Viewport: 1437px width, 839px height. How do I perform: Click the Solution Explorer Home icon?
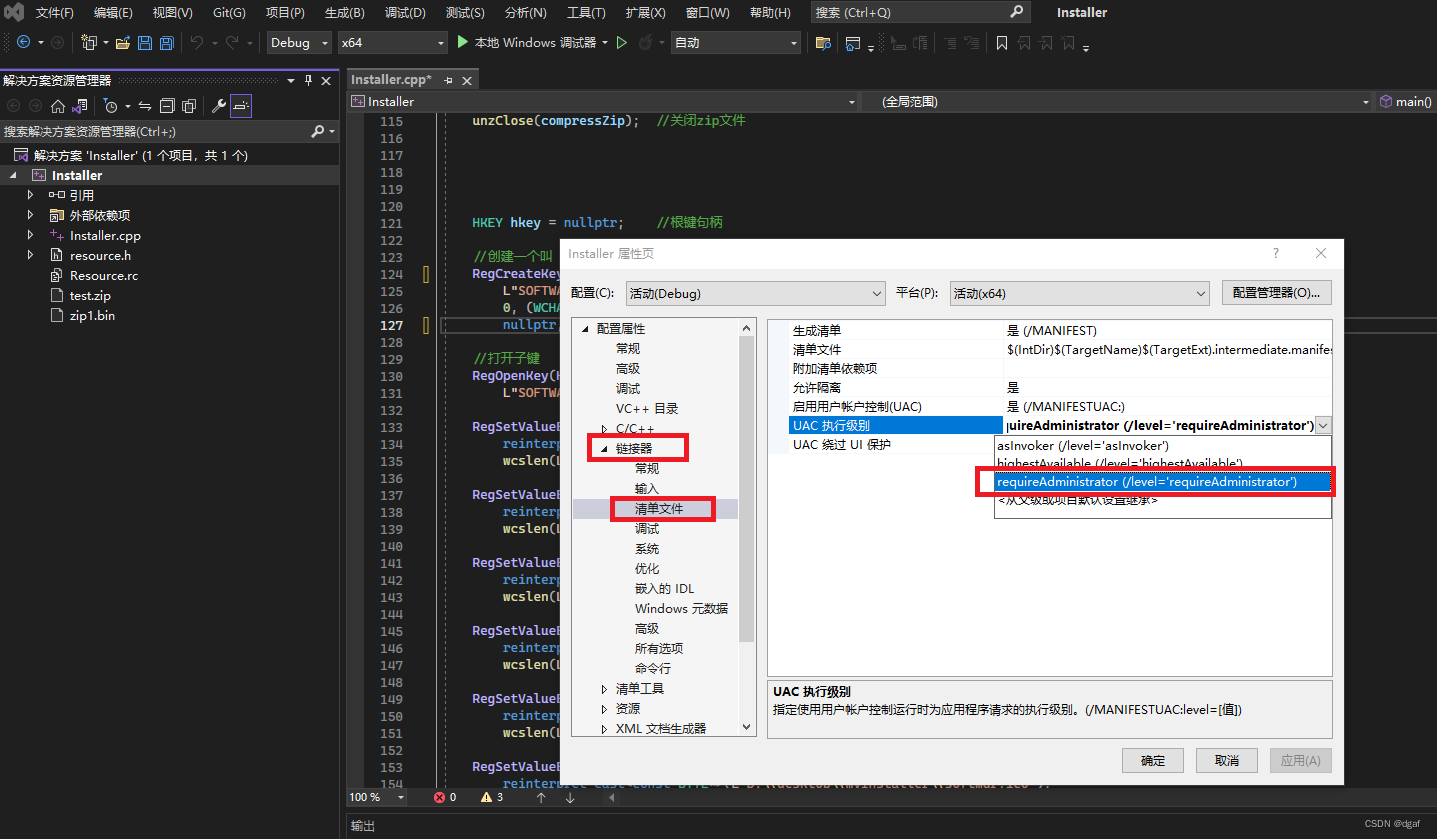pos(58,106)
